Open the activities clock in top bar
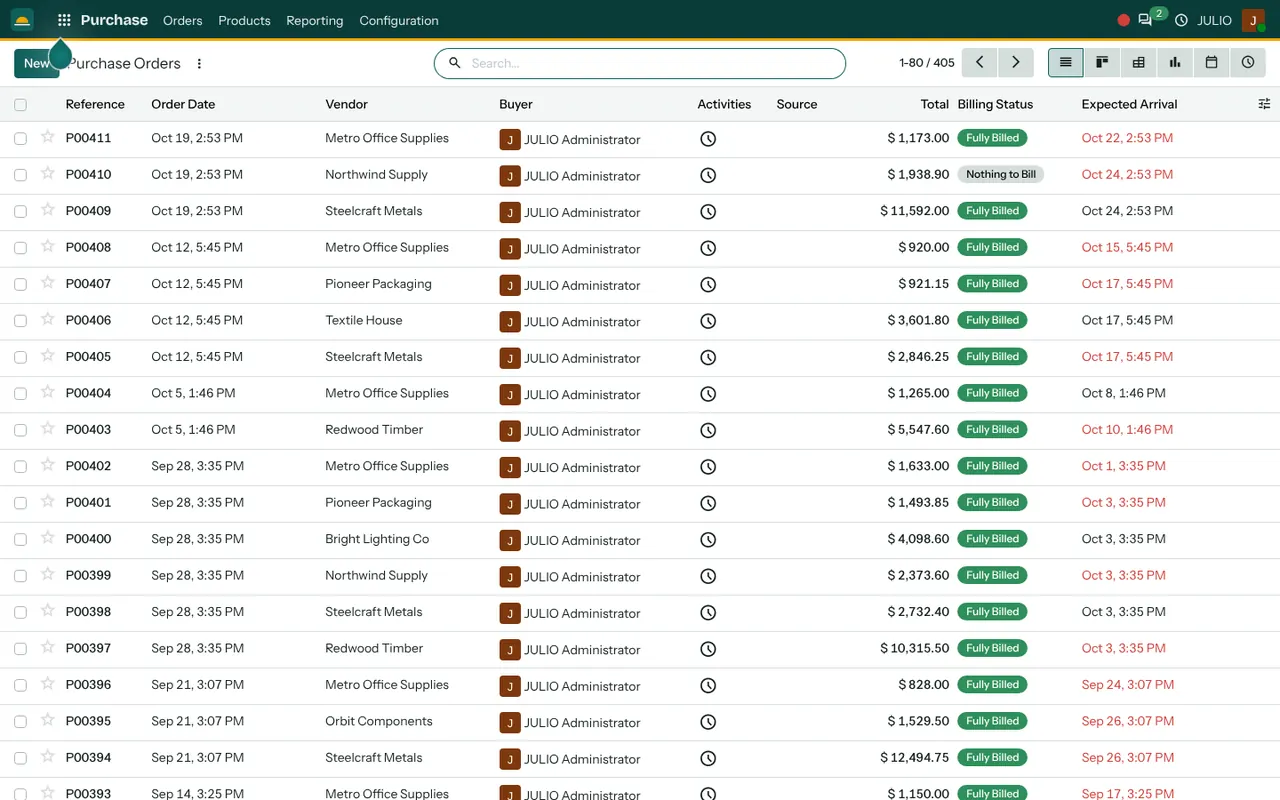 (1181, 20)
